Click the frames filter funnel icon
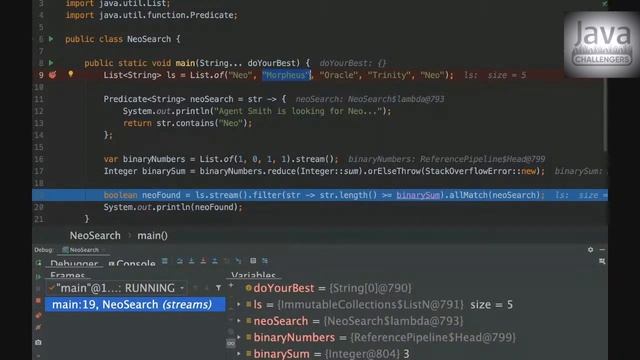The height and width of the screenshot is (360, 640). [x=219, y=288]
